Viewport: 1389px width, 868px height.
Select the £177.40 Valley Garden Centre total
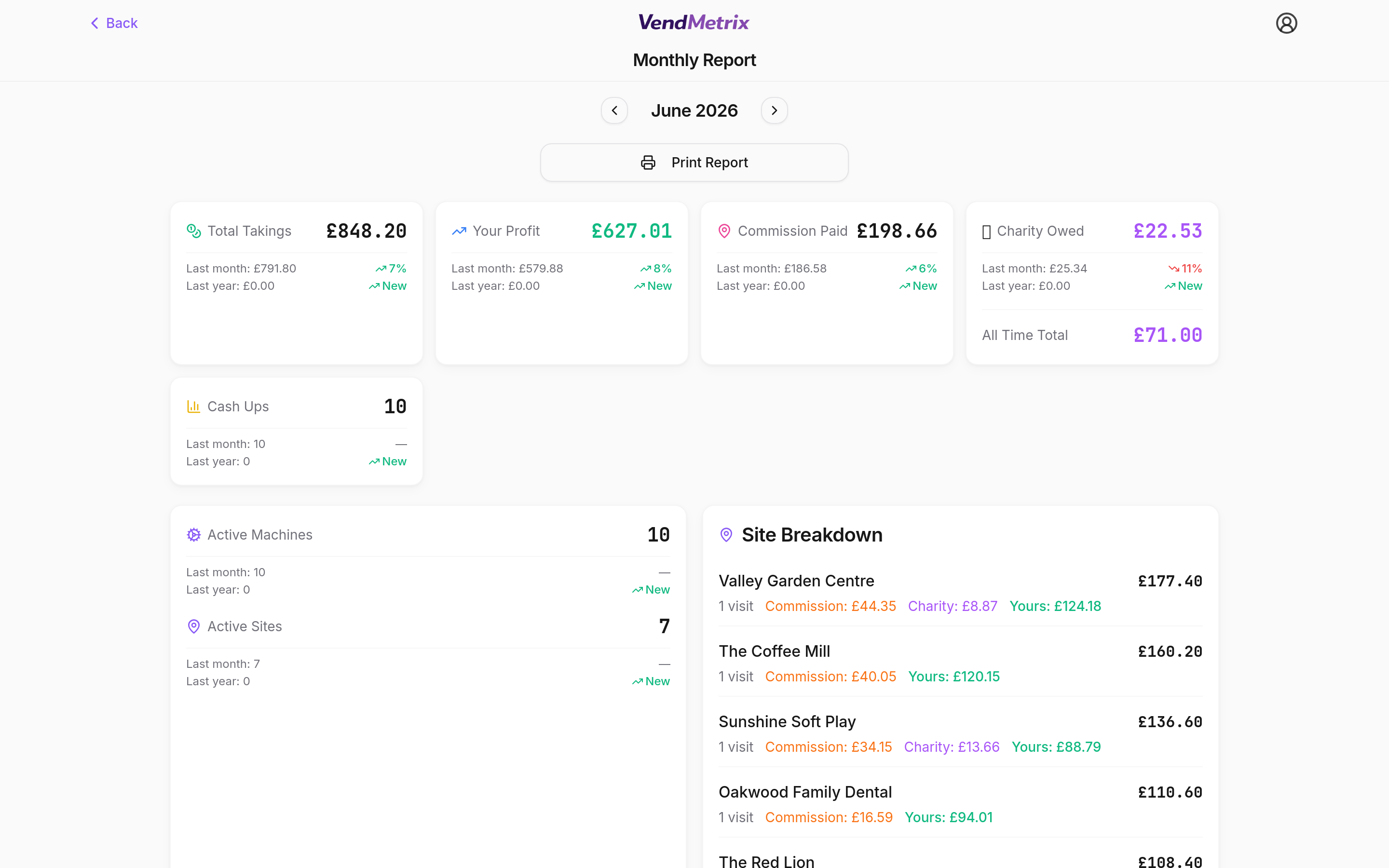pyautogui.click(x=1170, y=581)
